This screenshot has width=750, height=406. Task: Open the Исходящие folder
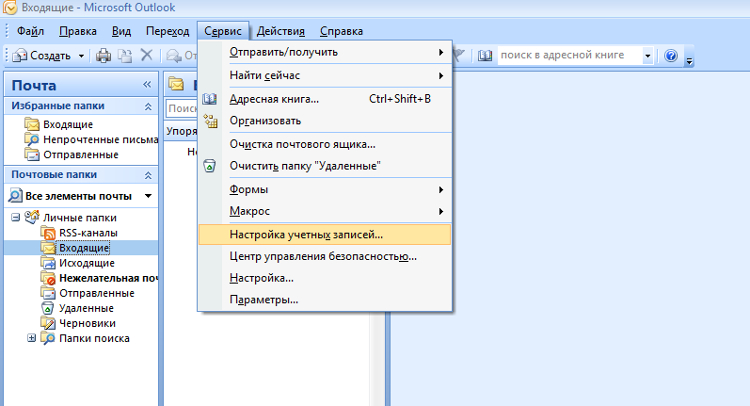tap(87, 263)
